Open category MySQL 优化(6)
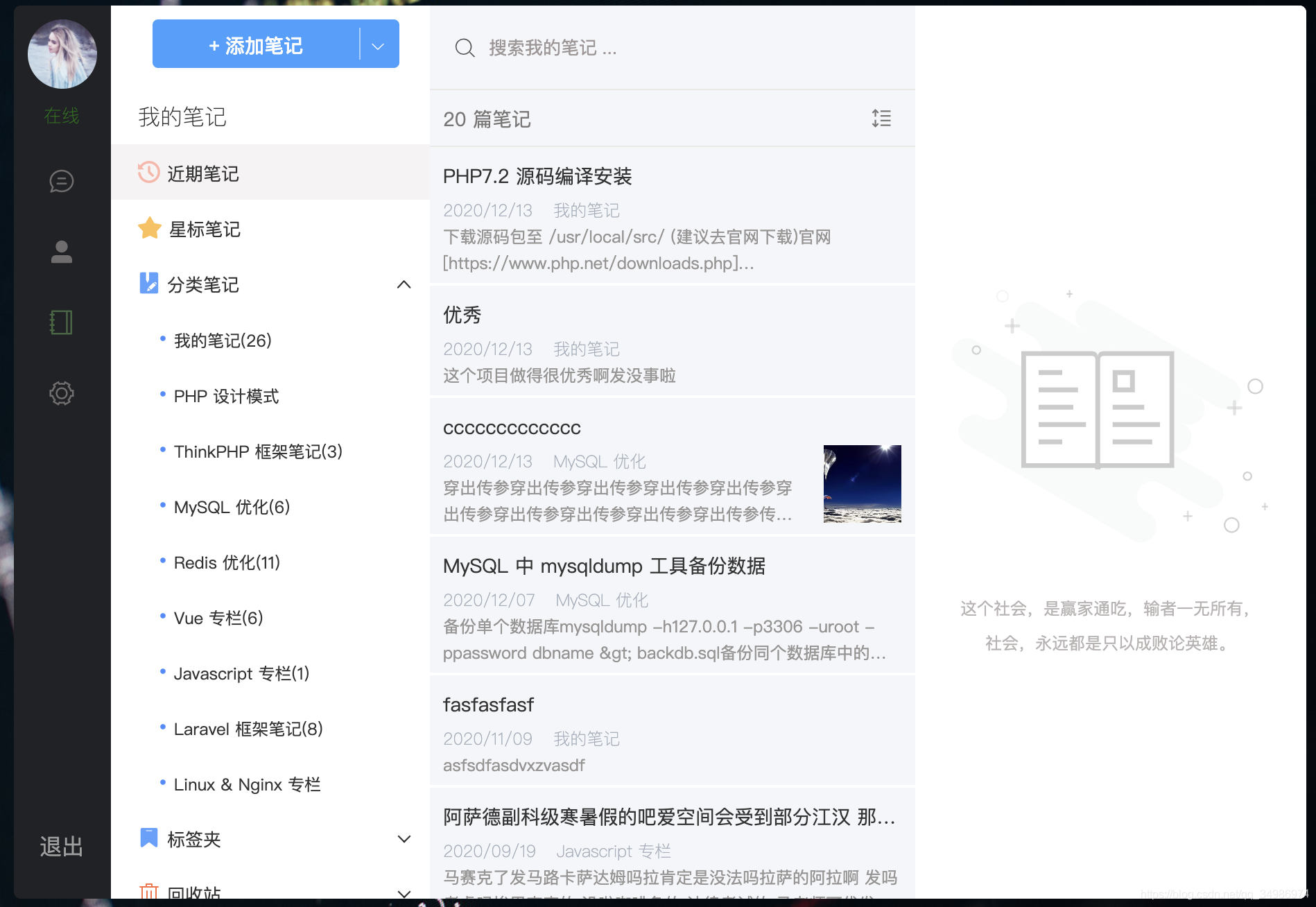 pos(232,507)
